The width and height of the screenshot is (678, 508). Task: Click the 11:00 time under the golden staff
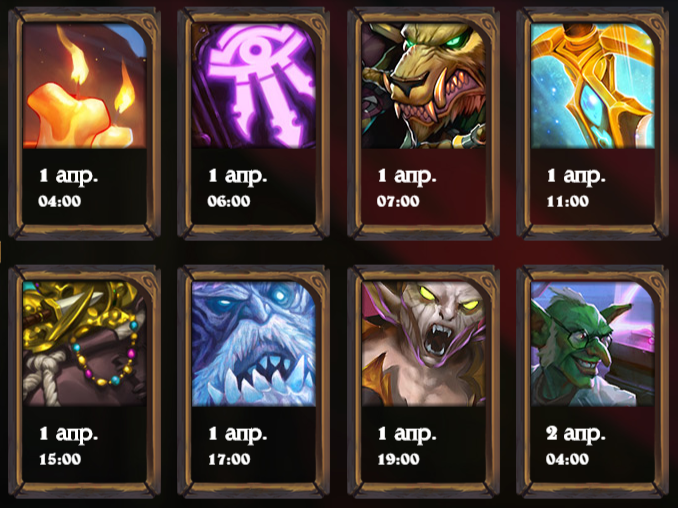[x=568, y=201]
